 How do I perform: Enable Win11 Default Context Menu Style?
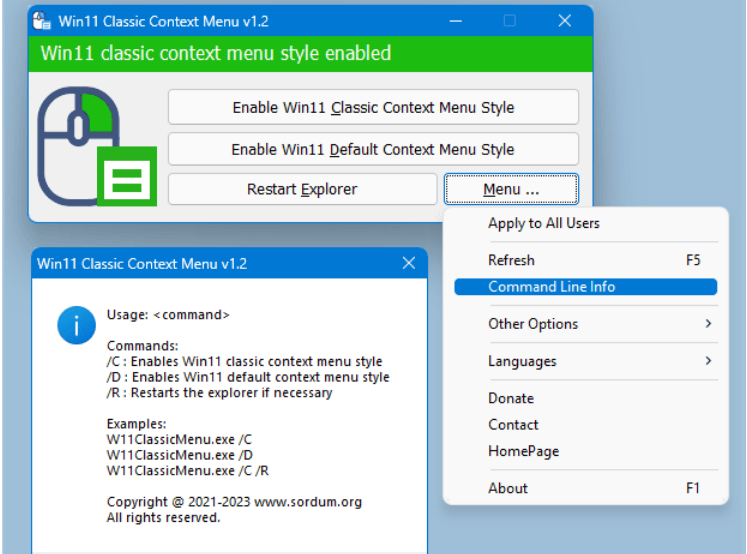click(373, 150)
